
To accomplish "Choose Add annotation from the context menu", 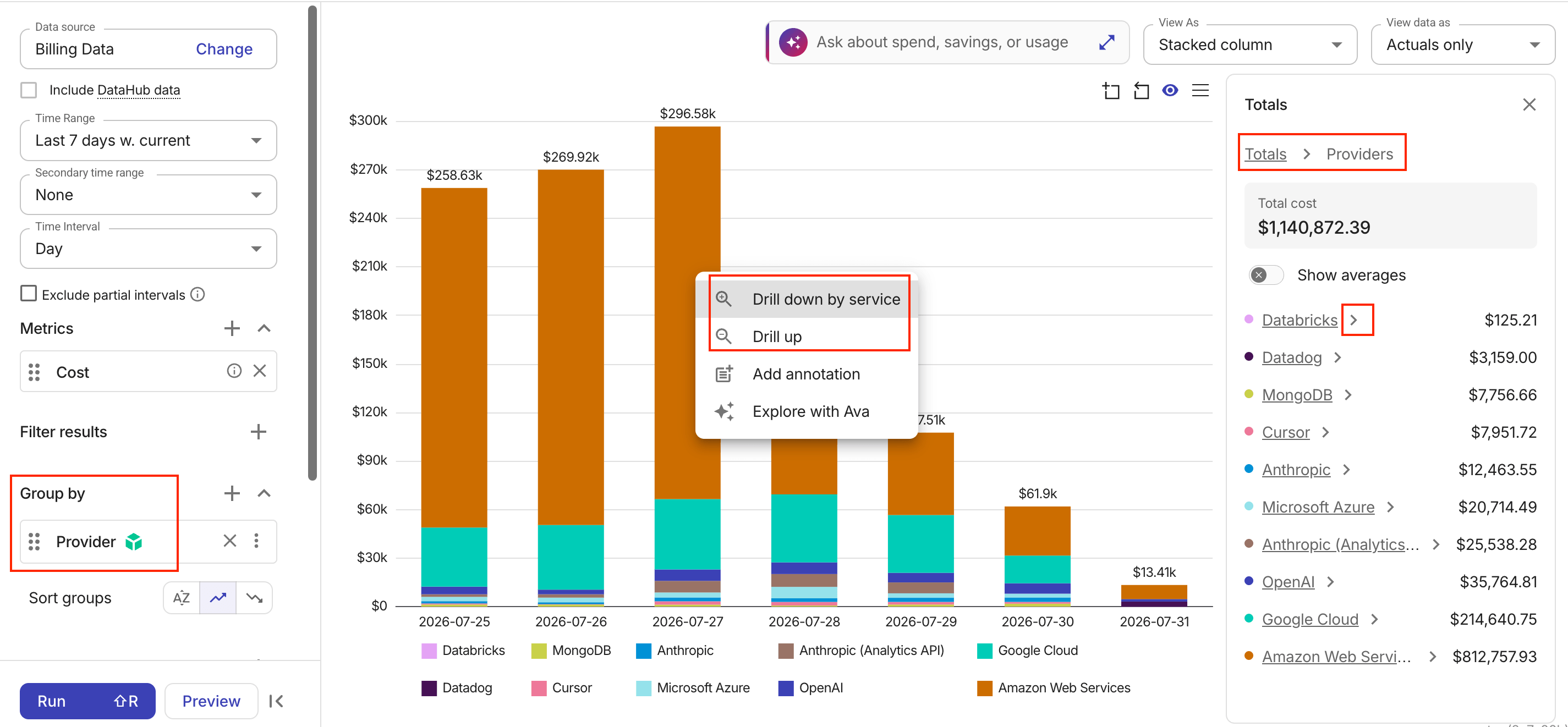I will pyautogui.click(x=807, y=374).
